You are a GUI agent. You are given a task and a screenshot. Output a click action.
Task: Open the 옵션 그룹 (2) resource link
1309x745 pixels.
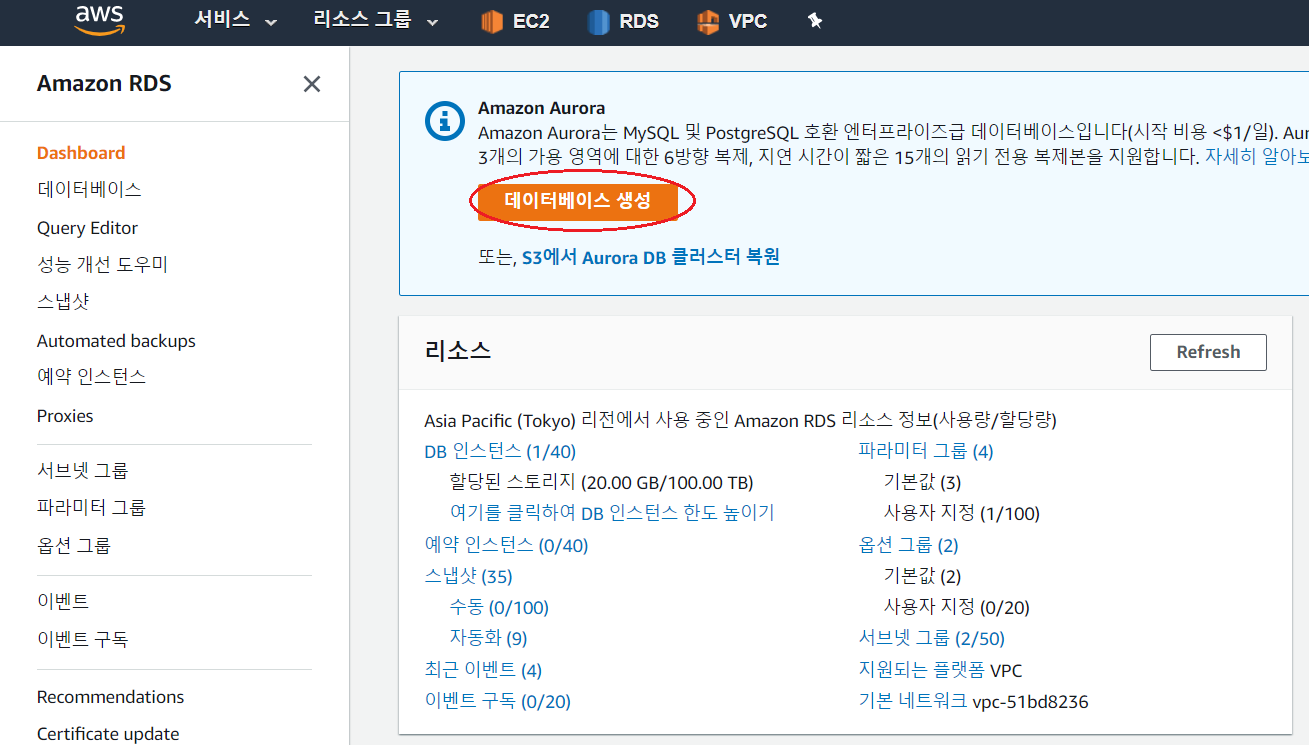[908, 545]
